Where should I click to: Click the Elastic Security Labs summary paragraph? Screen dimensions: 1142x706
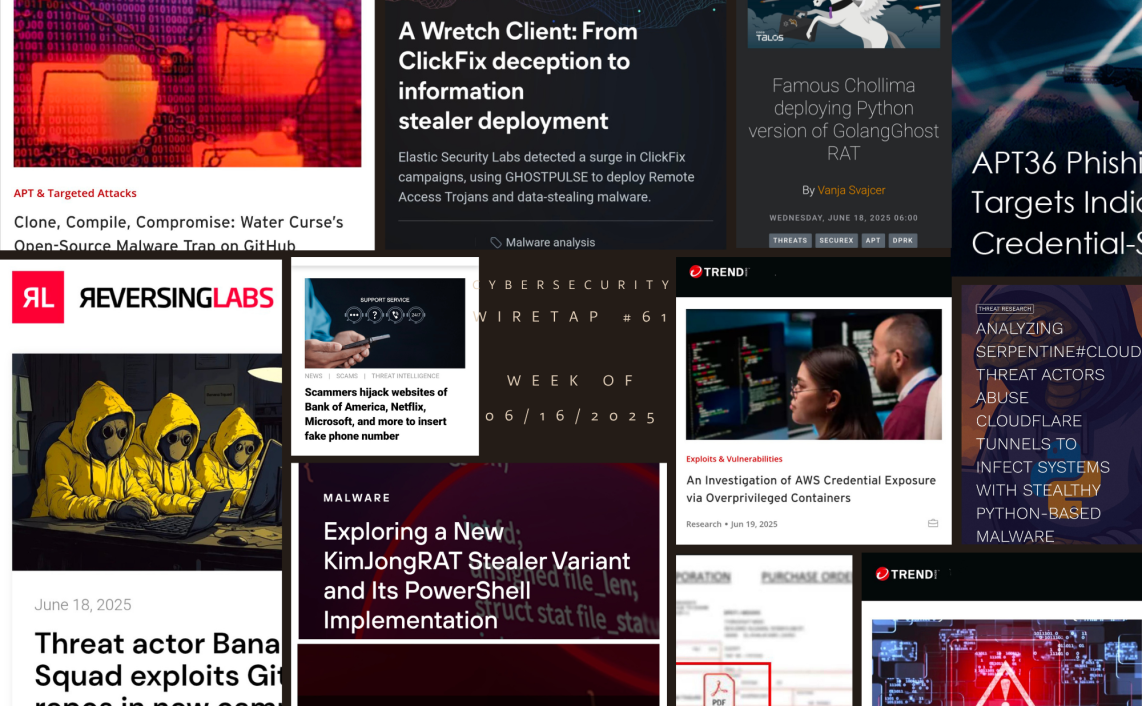[546, 177]
